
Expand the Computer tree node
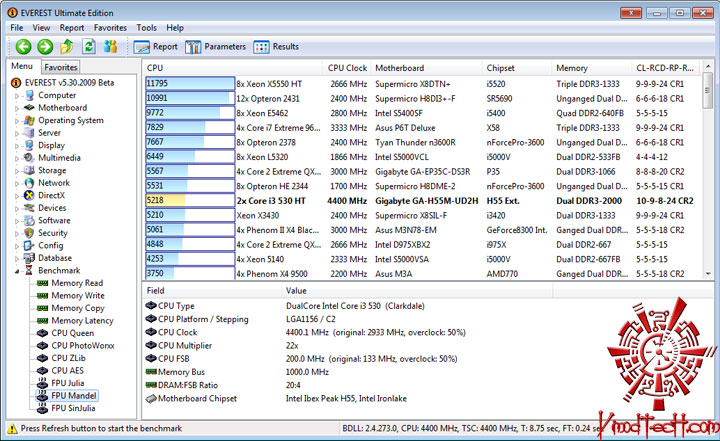[x=17, y=96]
